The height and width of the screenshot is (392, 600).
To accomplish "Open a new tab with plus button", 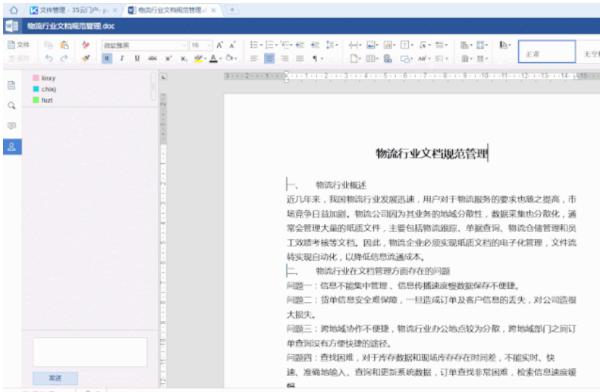I will (232, 10).
